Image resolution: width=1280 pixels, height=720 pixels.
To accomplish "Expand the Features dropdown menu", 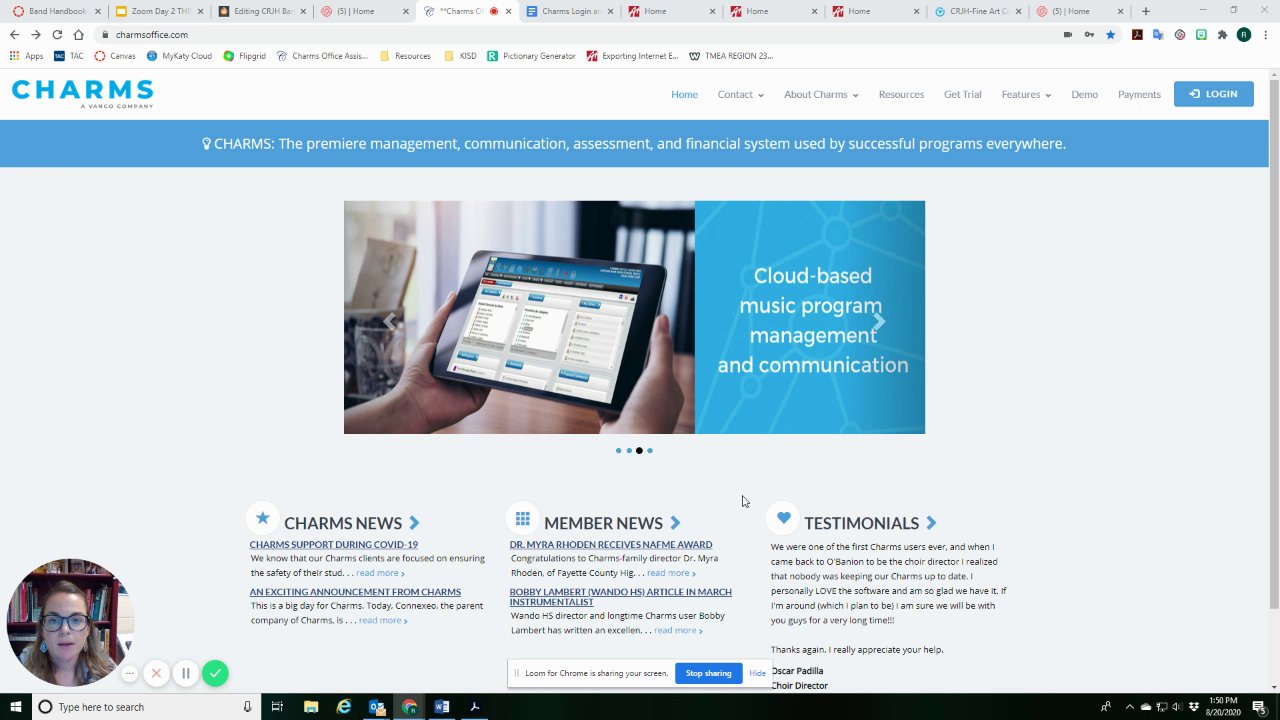I will (x=1026, y=94).
